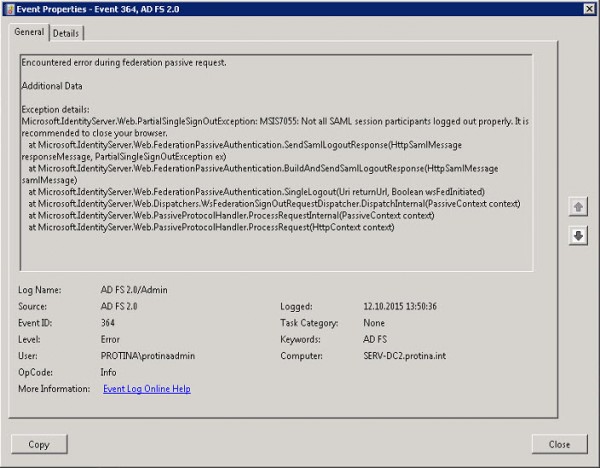Click the 'Additional Data' line
The width and height of the screenshot is (600, 468).
(52, 86)
